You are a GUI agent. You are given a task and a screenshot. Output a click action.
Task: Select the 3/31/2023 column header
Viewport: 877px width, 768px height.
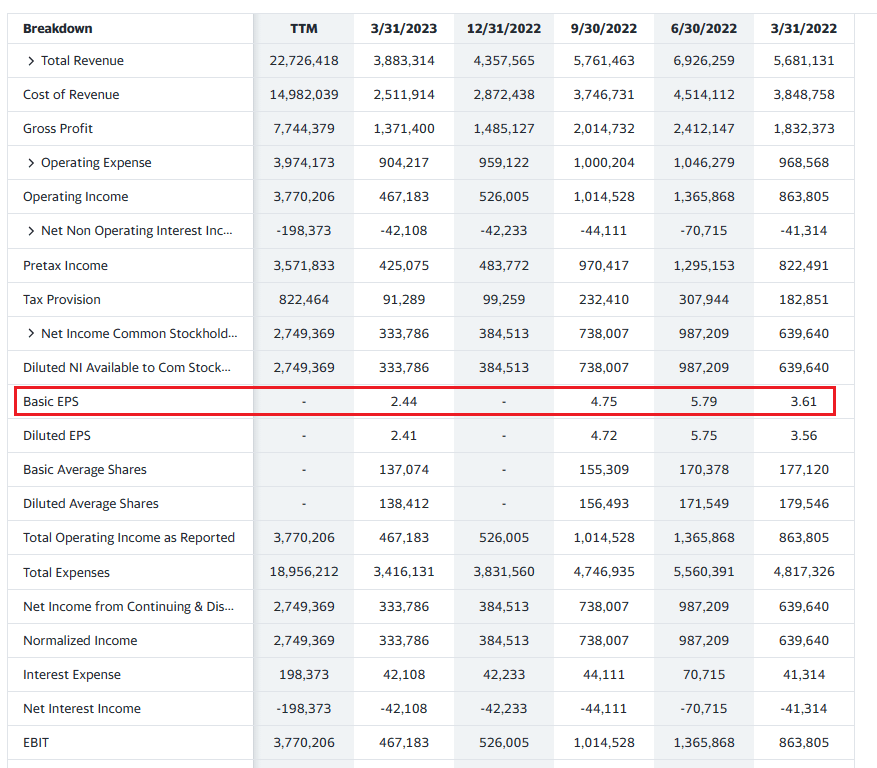pos(404,29)
